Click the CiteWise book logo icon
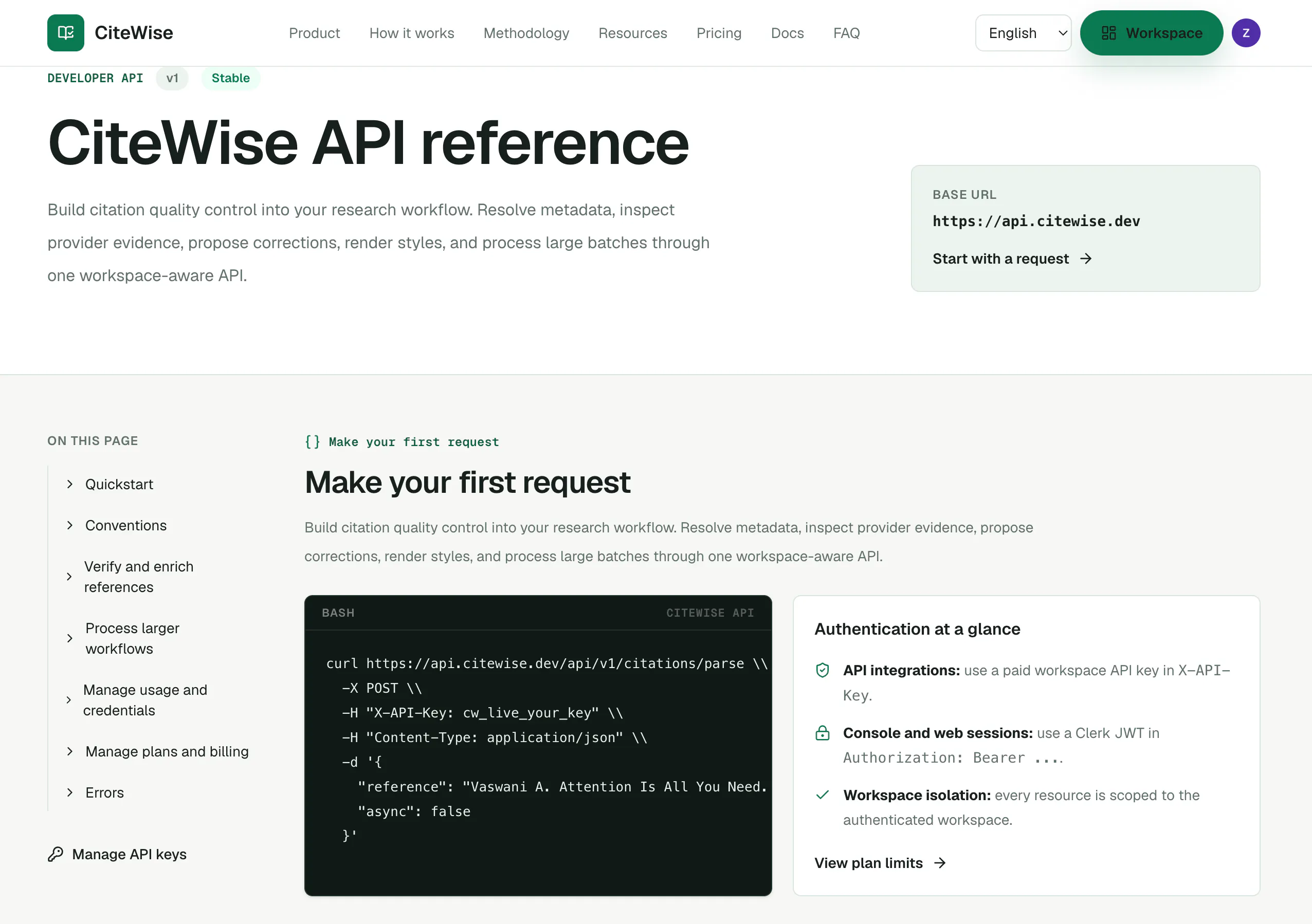This screenshot has height=924, width=1312. 66,33
